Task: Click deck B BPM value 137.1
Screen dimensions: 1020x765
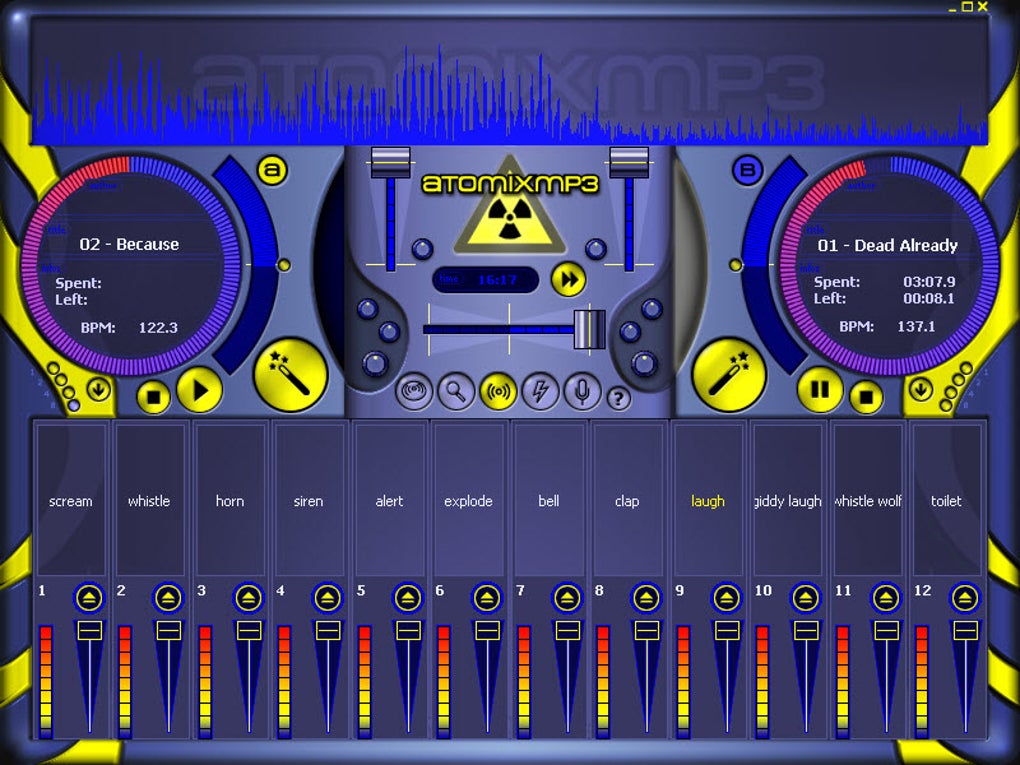Action: (x=916, y=327)
